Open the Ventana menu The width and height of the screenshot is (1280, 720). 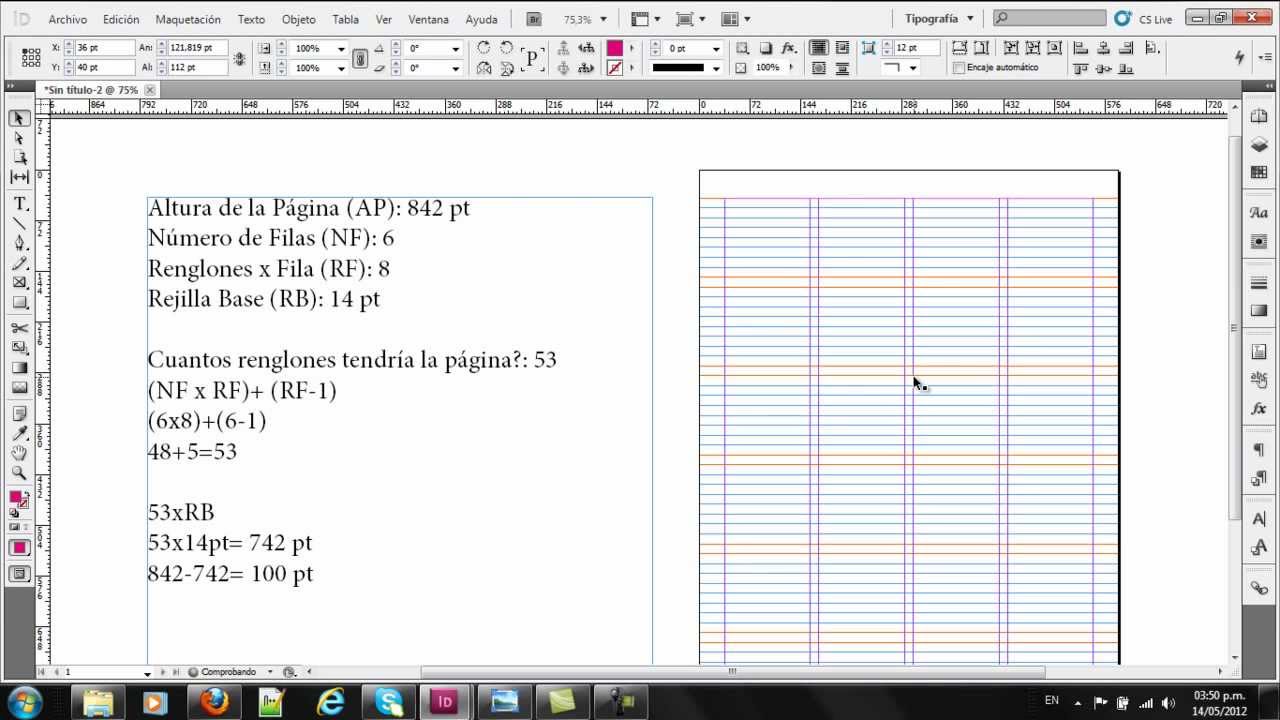429,19
